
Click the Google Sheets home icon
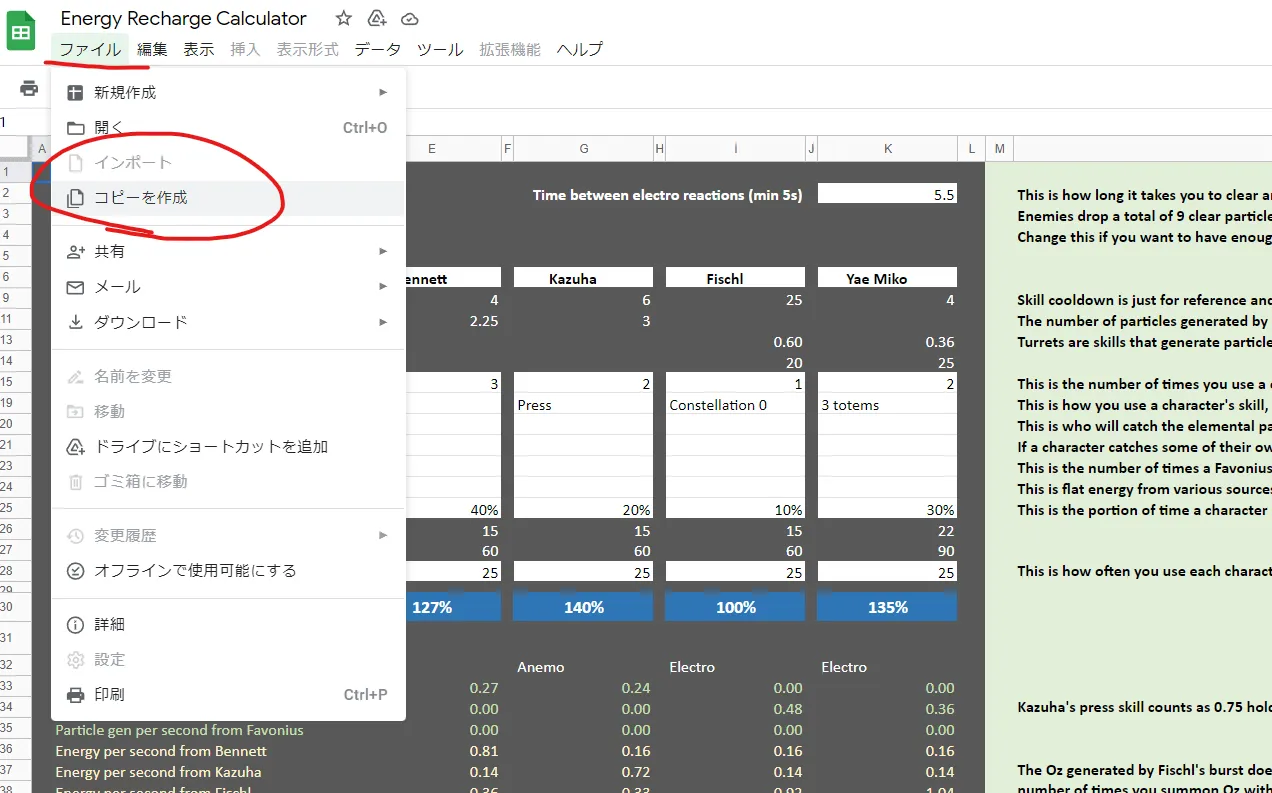tap(21, 32)
